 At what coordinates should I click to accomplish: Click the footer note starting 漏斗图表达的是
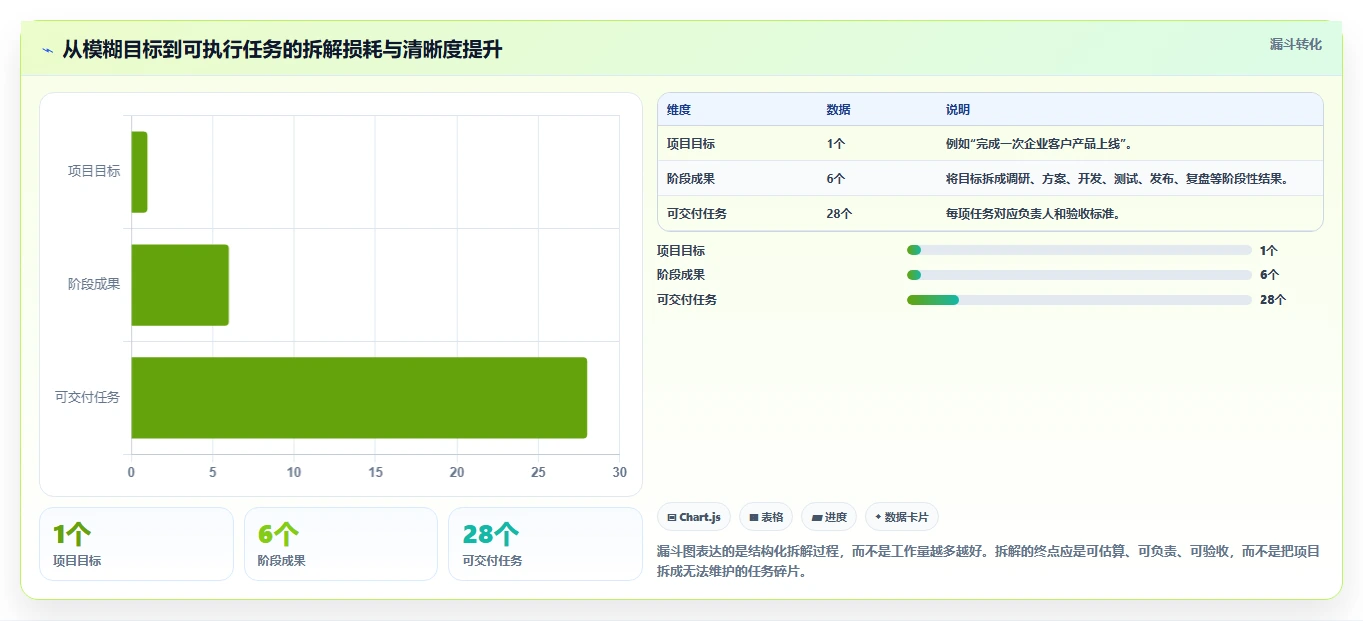pos(988,561)
